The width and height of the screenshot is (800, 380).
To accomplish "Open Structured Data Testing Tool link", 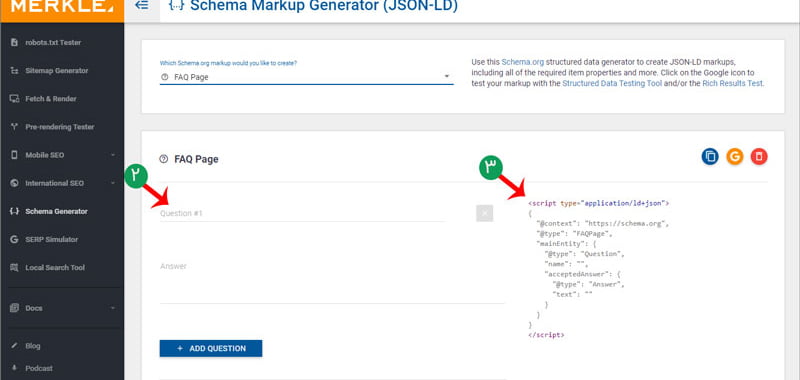I will pyautogui.click(x=612, y=84).
